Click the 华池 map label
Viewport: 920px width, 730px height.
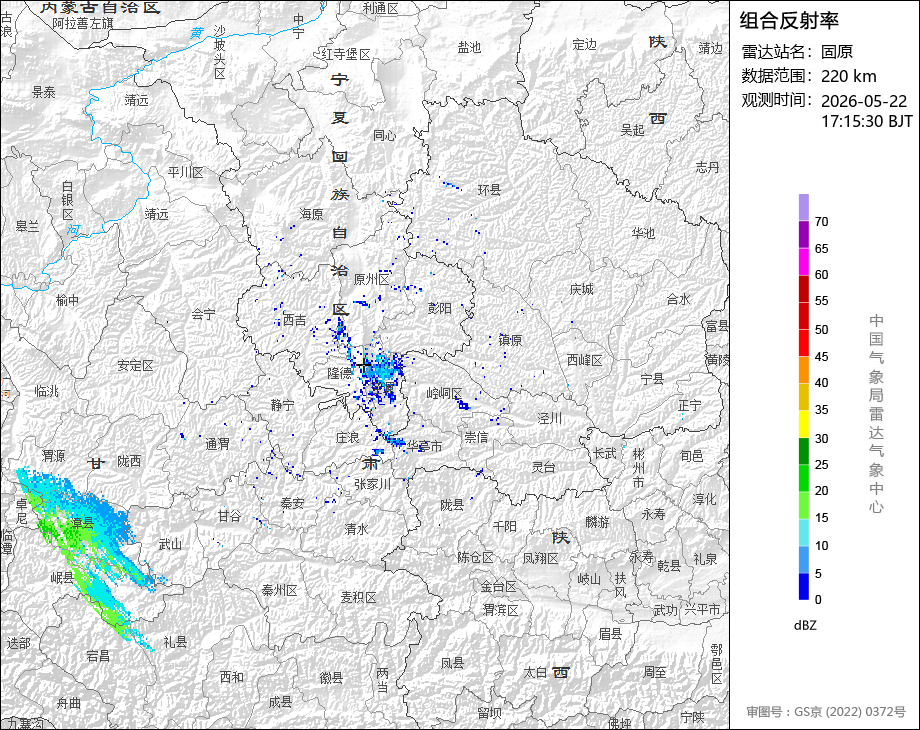coord(644,233)
